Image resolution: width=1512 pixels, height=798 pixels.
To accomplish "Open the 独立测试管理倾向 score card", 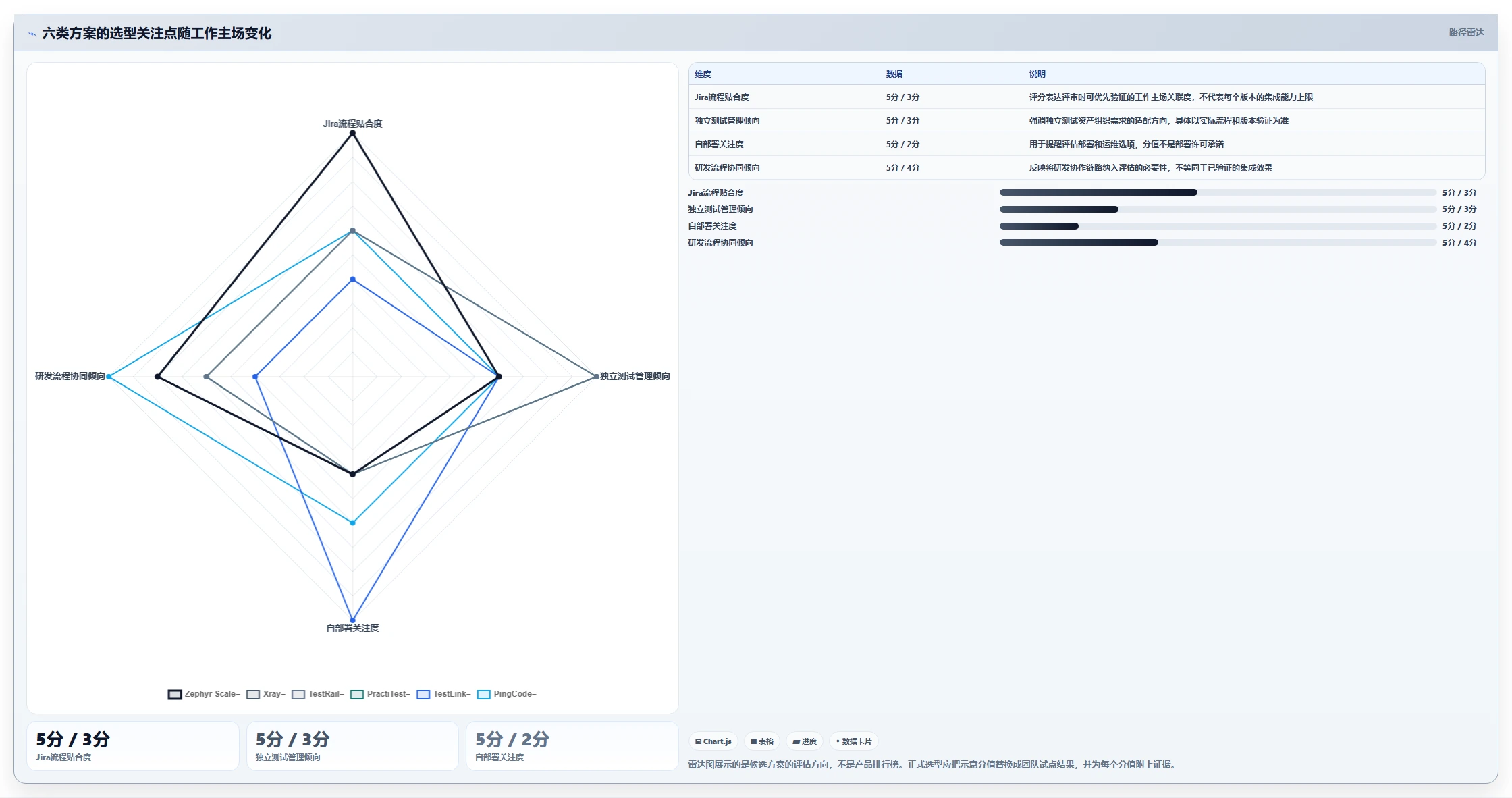I will [x=352, y=746].
